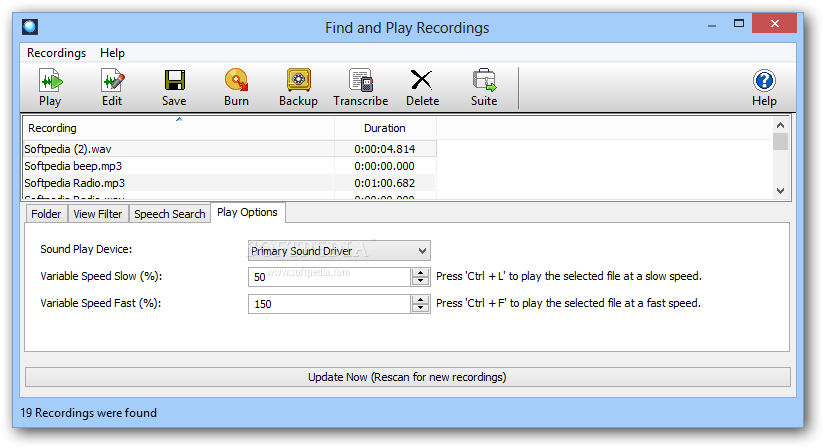This screenshot has width=824, height=448.
Task: Click the application icon in title bar
Action: pyautogui.click(x=30, y=27)
